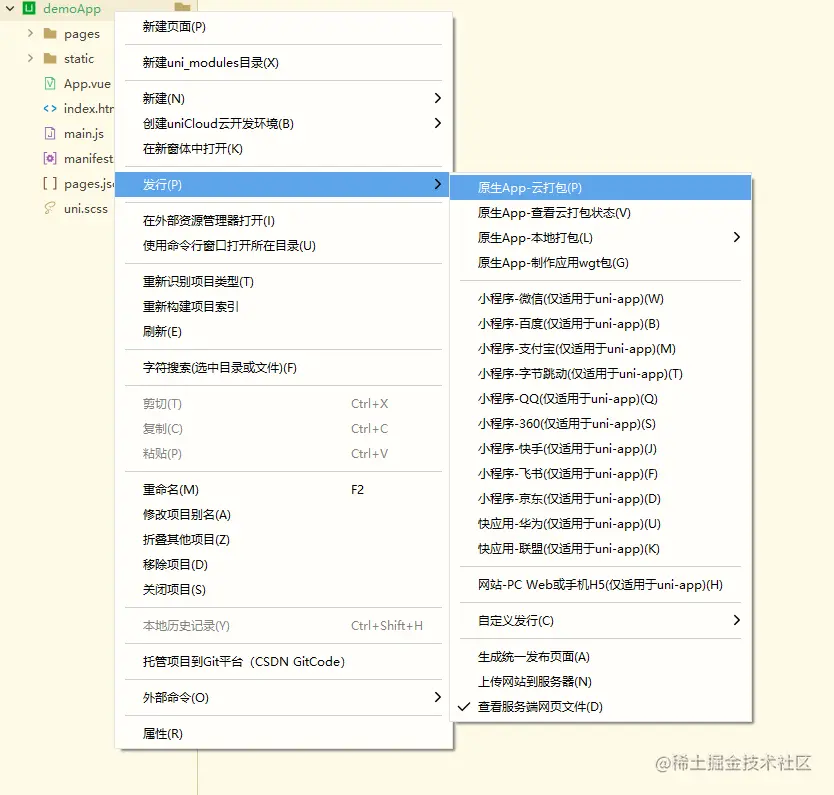Collapse the demoApp project tree
This screenshot has height=795, width=834.
coord(10,9)
